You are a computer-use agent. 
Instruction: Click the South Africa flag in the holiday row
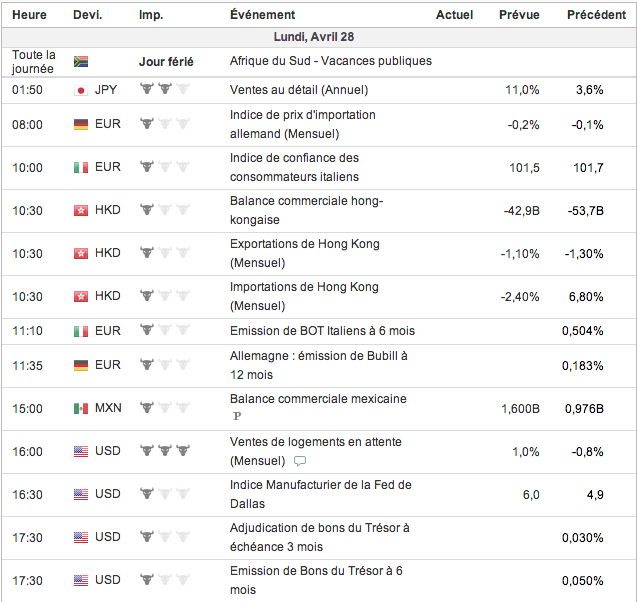(x=82, y=62)
